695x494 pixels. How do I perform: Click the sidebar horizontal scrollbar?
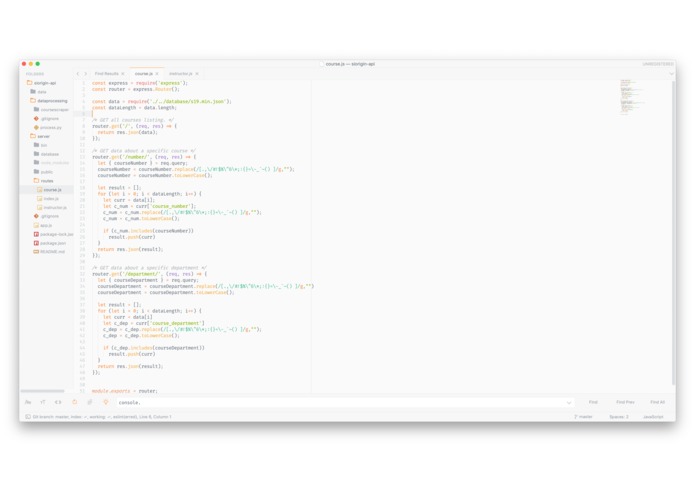pos(43,391)
